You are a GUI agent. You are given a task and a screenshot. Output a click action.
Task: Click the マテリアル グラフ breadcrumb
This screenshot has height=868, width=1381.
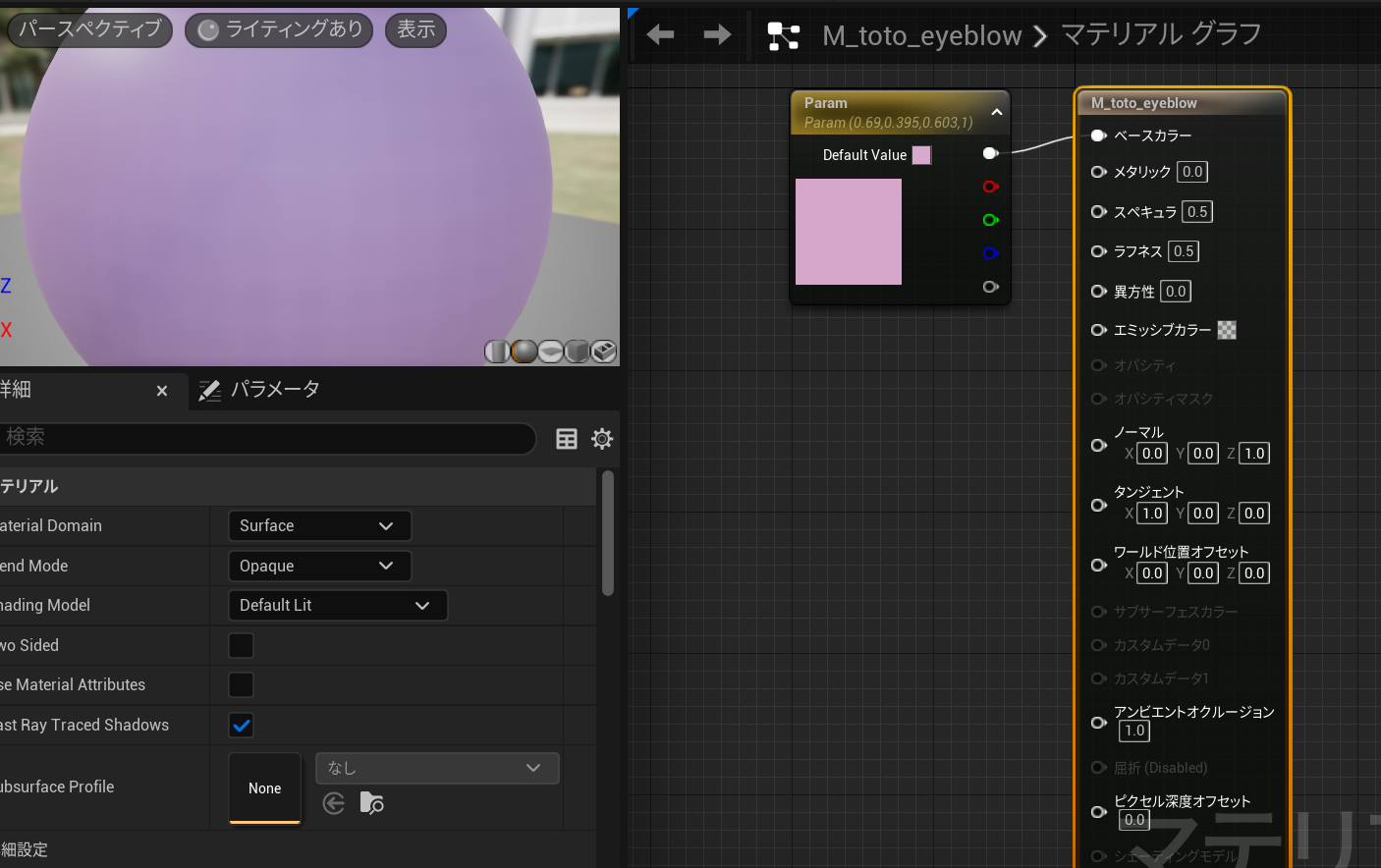coord(1161,34)
